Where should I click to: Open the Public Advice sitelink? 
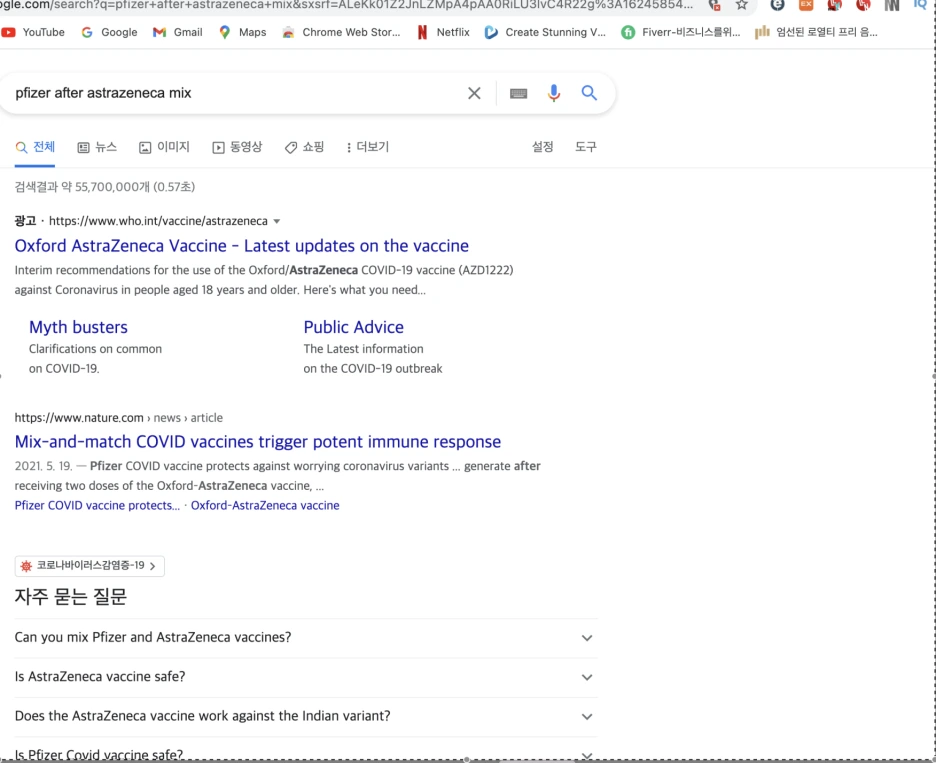(x=353, y=327)
